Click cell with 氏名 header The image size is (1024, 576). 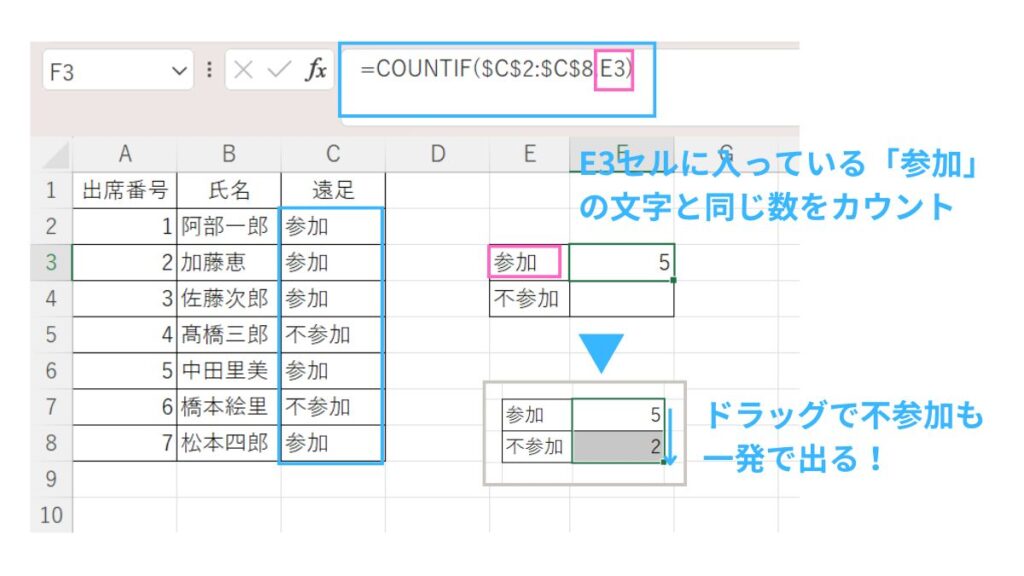229,190
